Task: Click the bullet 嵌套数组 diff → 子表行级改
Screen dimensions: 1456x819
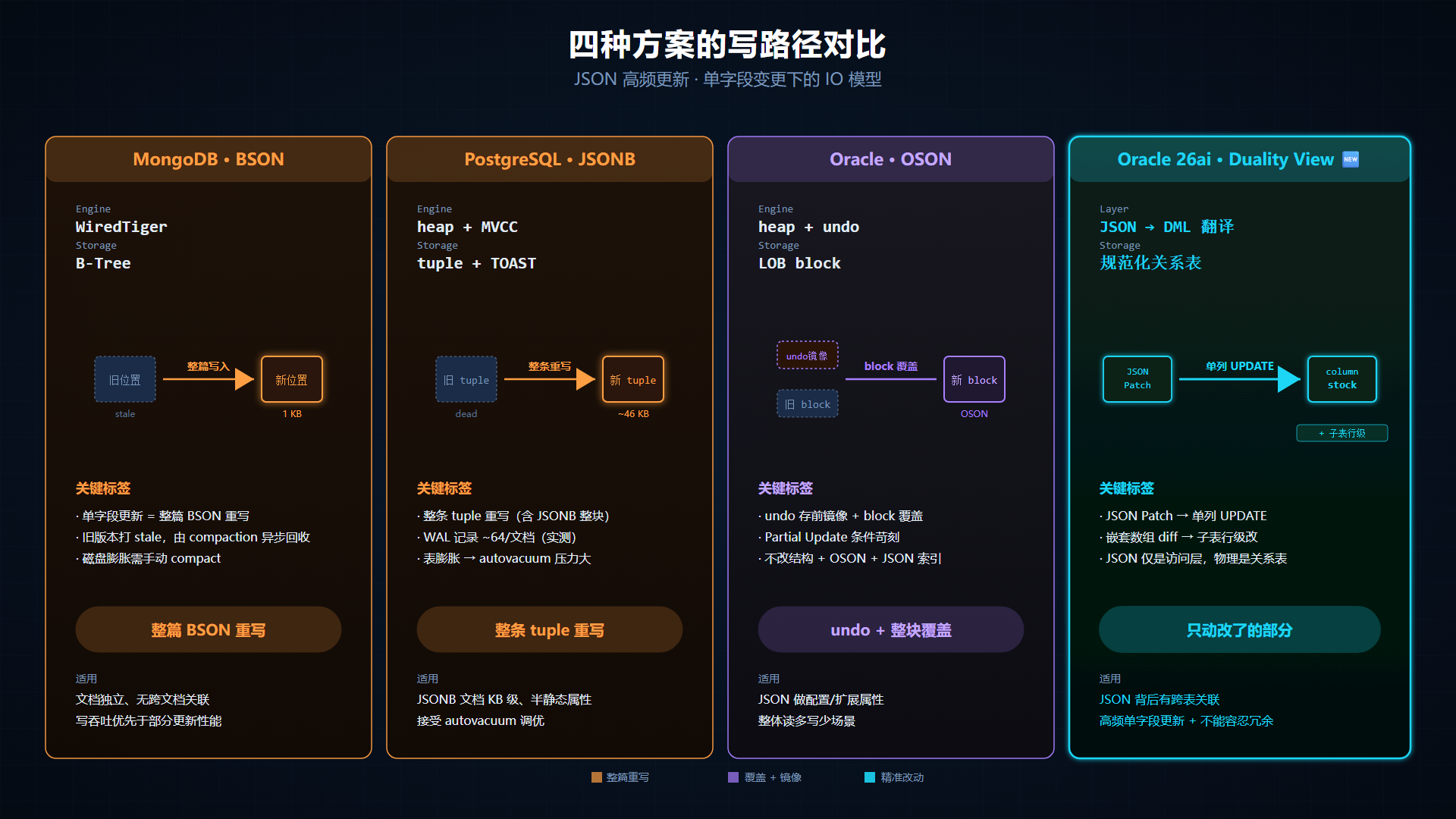Action: 1178,538
